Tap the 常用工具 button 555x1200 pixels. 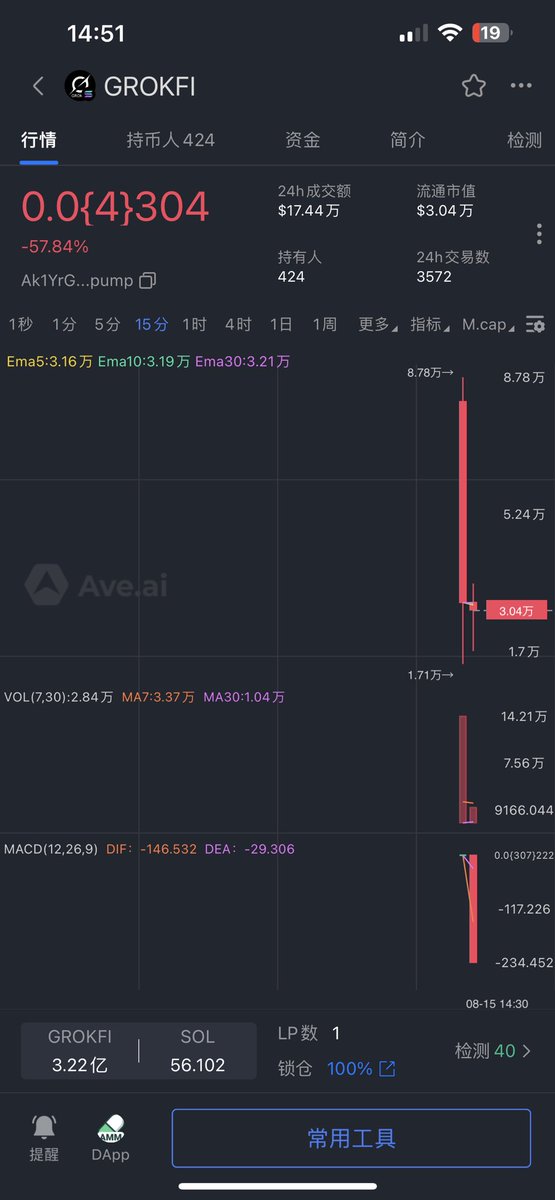click(x=351, y=1138)
